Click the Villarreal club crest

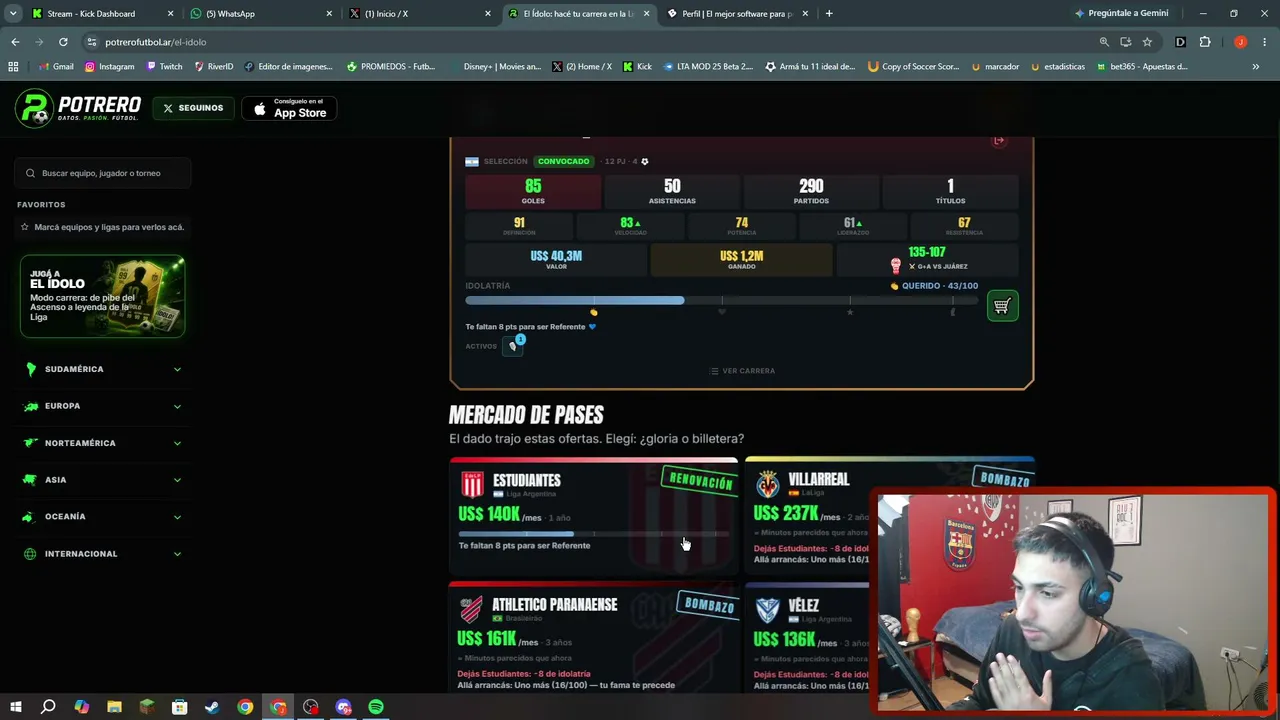point(768,484)
